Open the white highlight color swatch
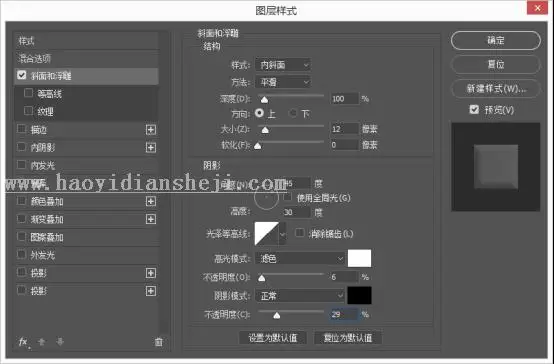 coord(359,258)
